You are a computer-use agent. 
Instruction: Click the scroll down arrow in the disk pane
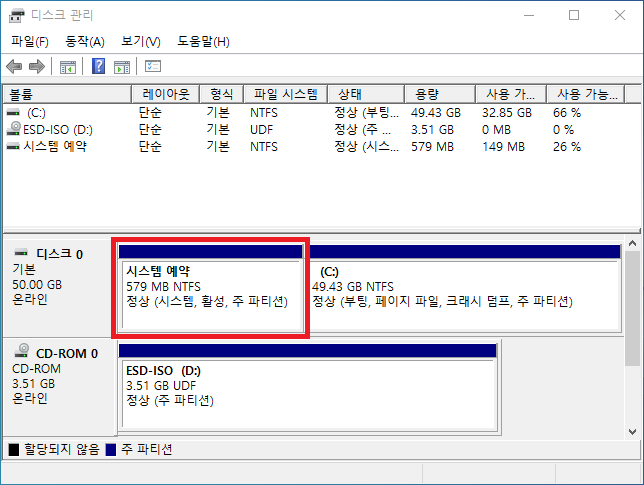coord(632,432)
